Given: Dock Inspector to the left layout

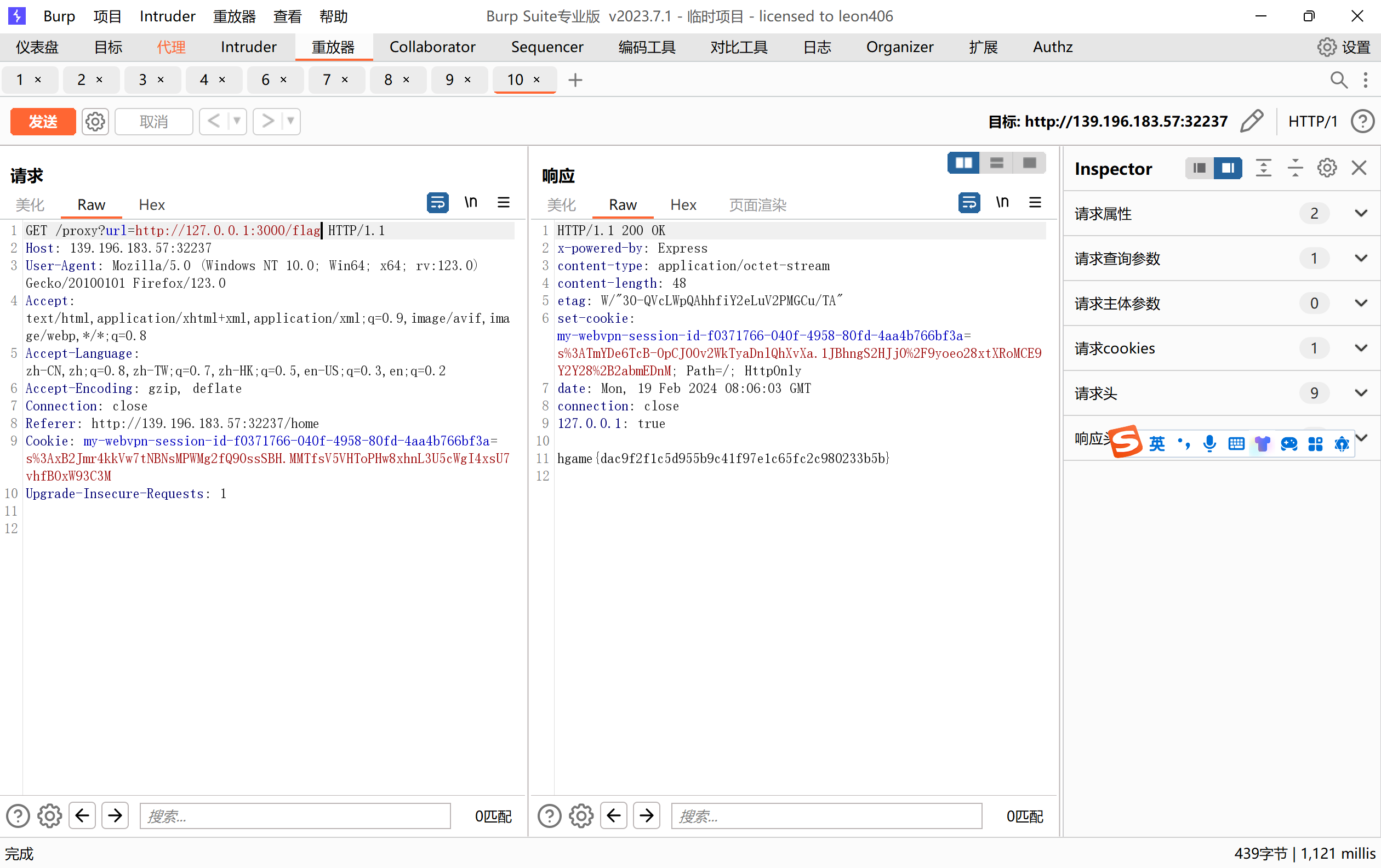Looking at the screenshot, I should click(x=1199, y=168).
